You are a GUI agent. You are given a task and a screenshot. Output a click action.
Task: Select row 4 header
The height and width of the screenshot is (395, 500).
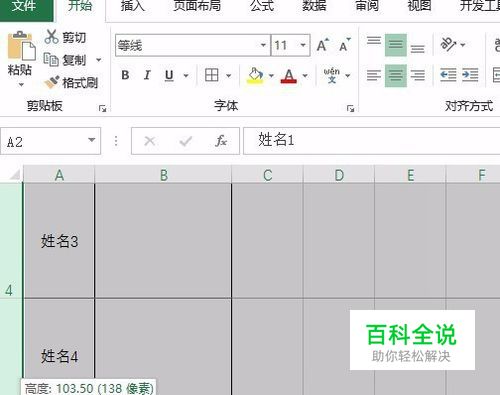pos(11,240)
